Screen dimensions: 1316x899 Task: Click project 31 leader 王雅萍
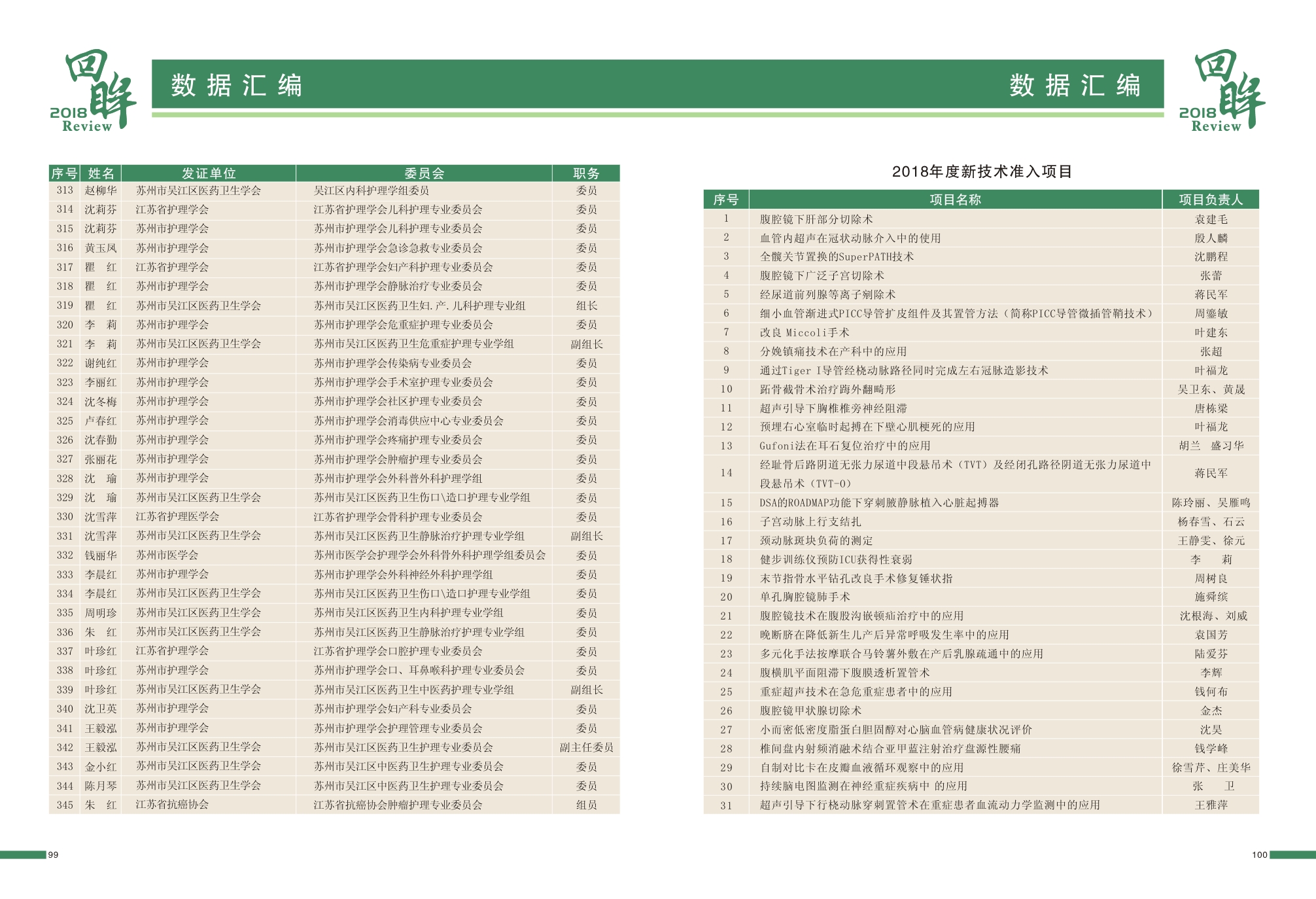[x=1211, y=805]
